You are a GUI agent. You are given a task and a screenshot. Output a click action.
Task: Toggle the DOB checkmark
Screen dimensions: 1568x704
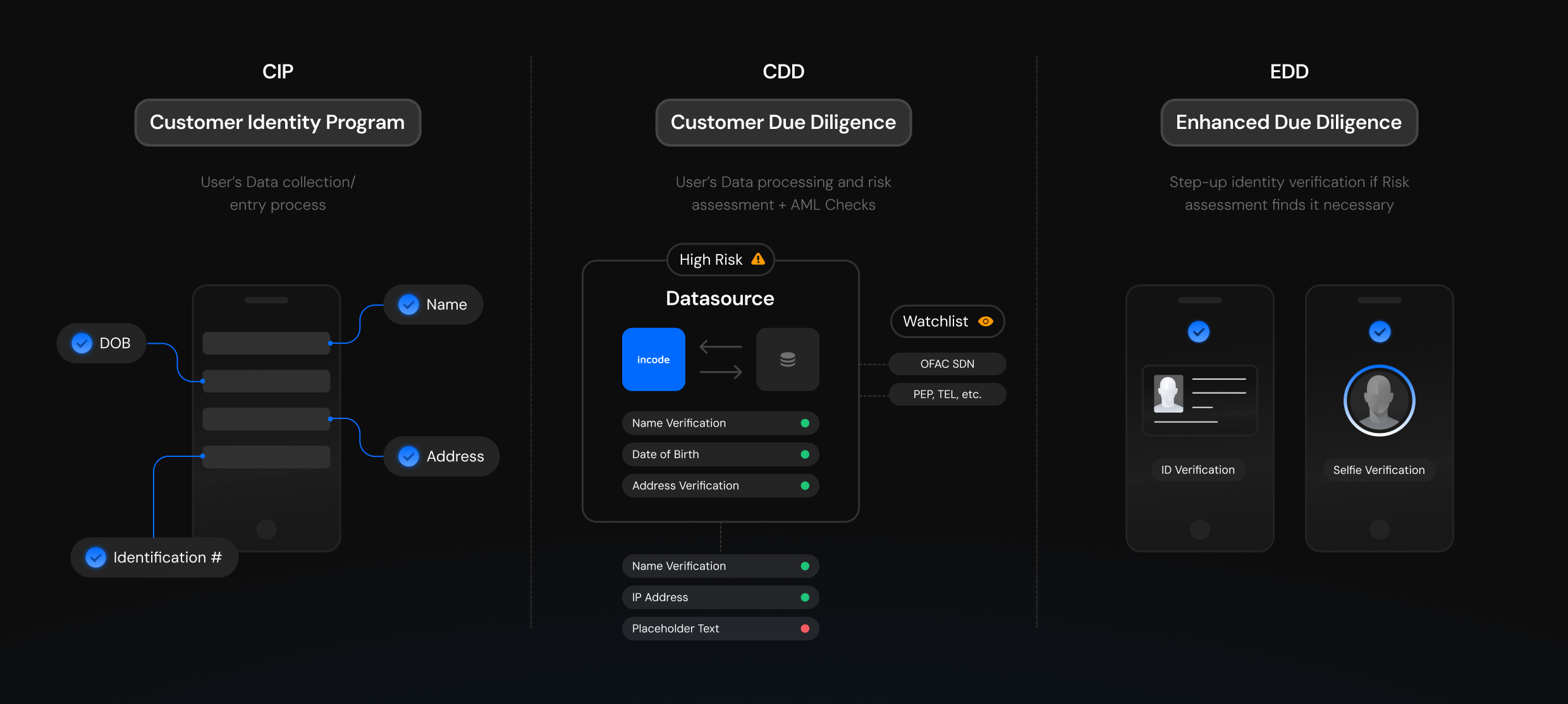(82, 343)
